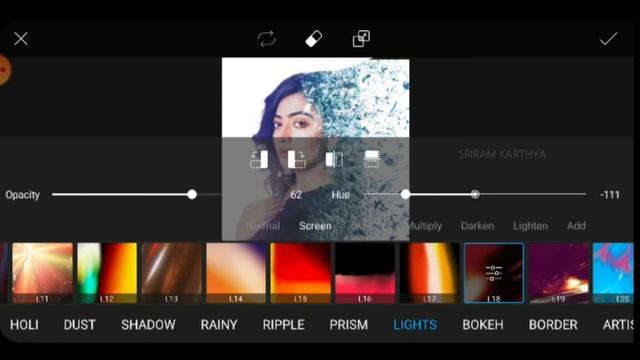The height and width of the screenshot is (360, 640).
Task: Tap the Hue value -111
Action: tap(610, 195)
